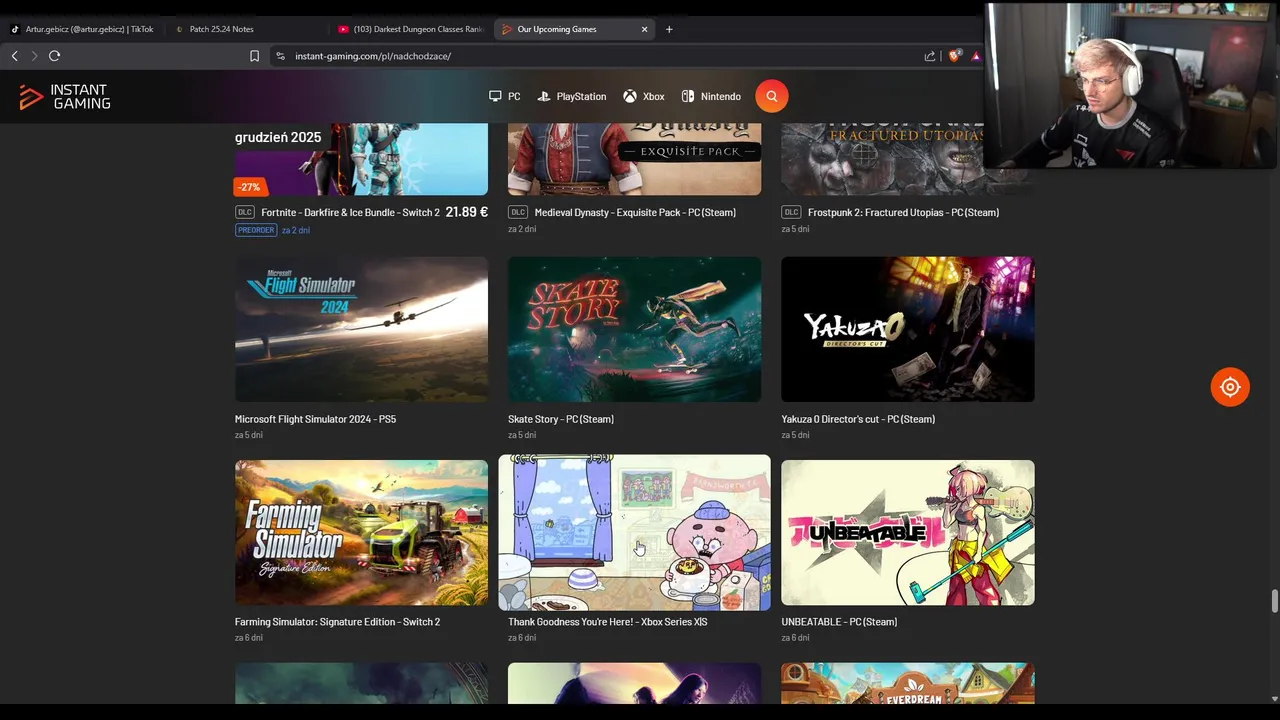Reload the page with refresh icon
This screenshot has width=1280, height=720.
coord(54,56)
